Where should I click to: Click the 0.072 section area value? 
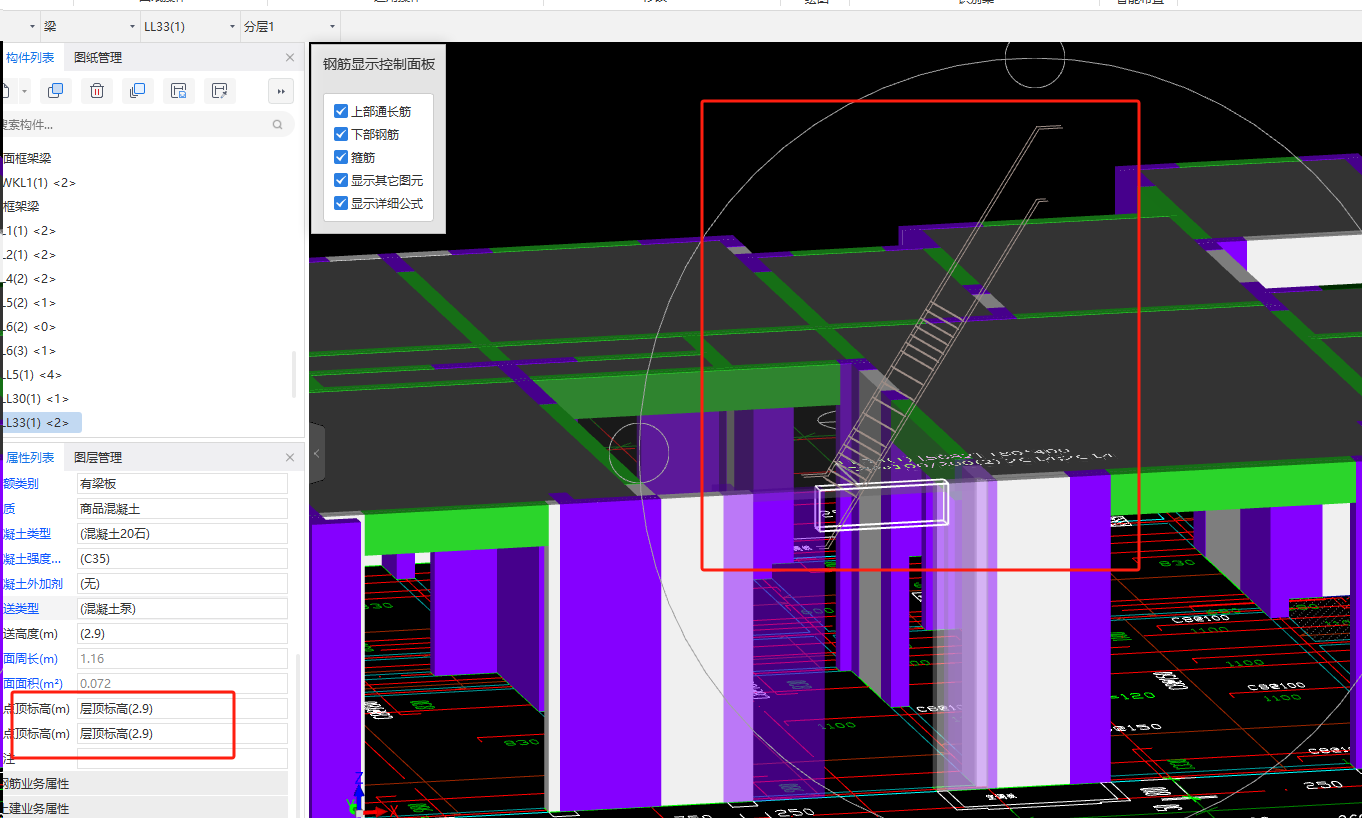[x=182, y=684]
